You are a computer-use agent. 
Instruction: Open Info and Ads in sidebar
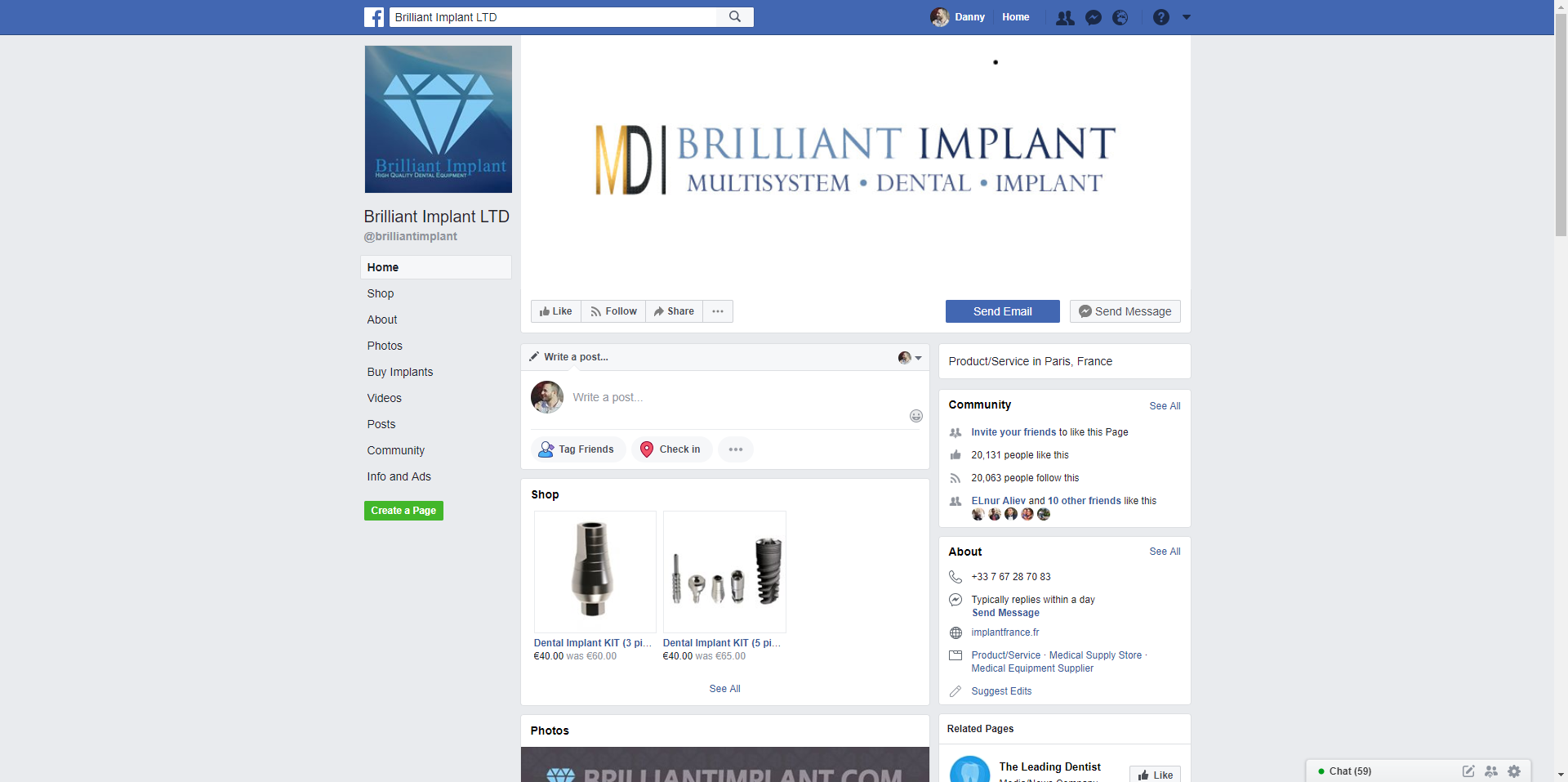click(x=399, y=476)
